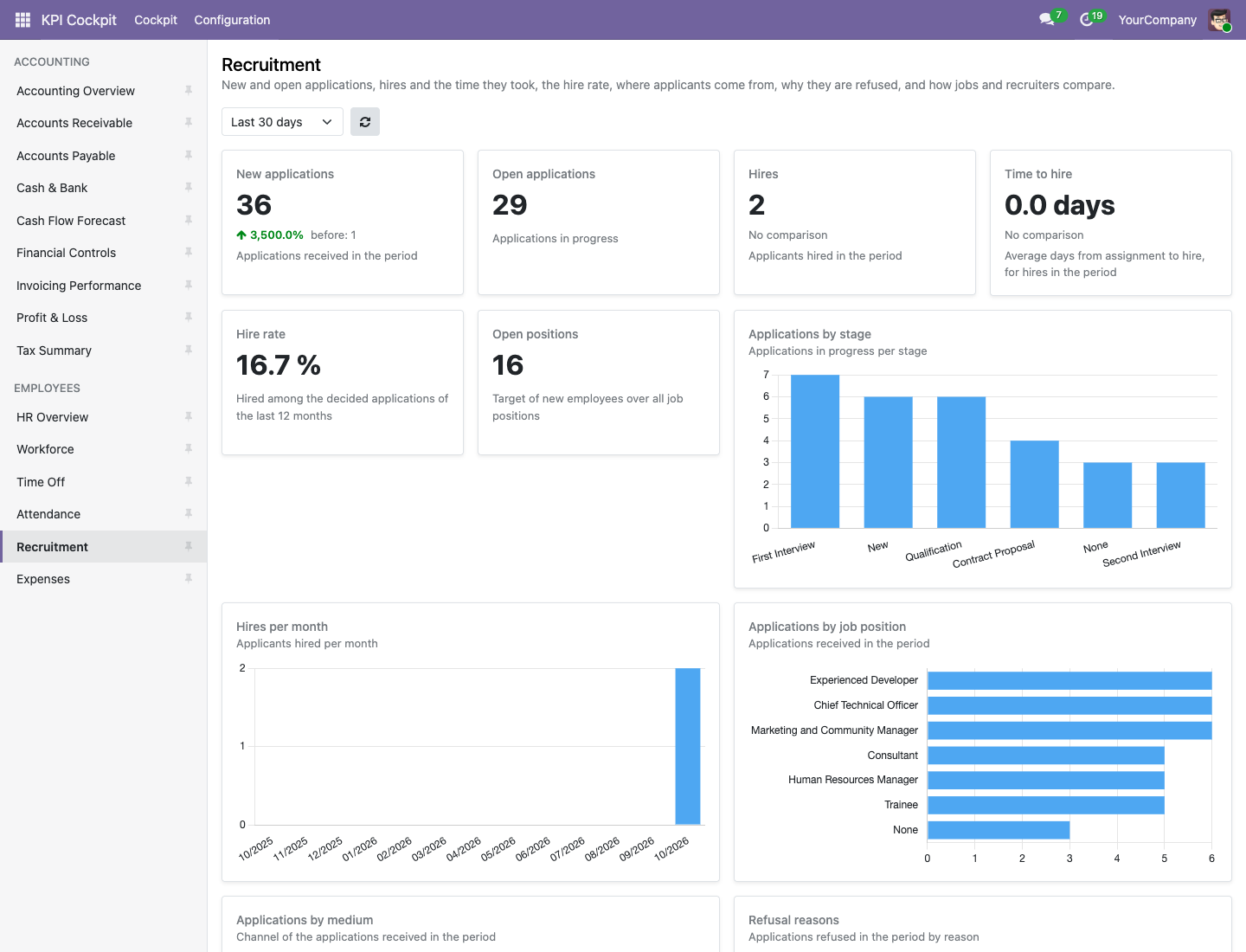This screenshot has height=952, width=1246.
Task: Click the pin icon beside Attendance
Action: pos(189,514)
